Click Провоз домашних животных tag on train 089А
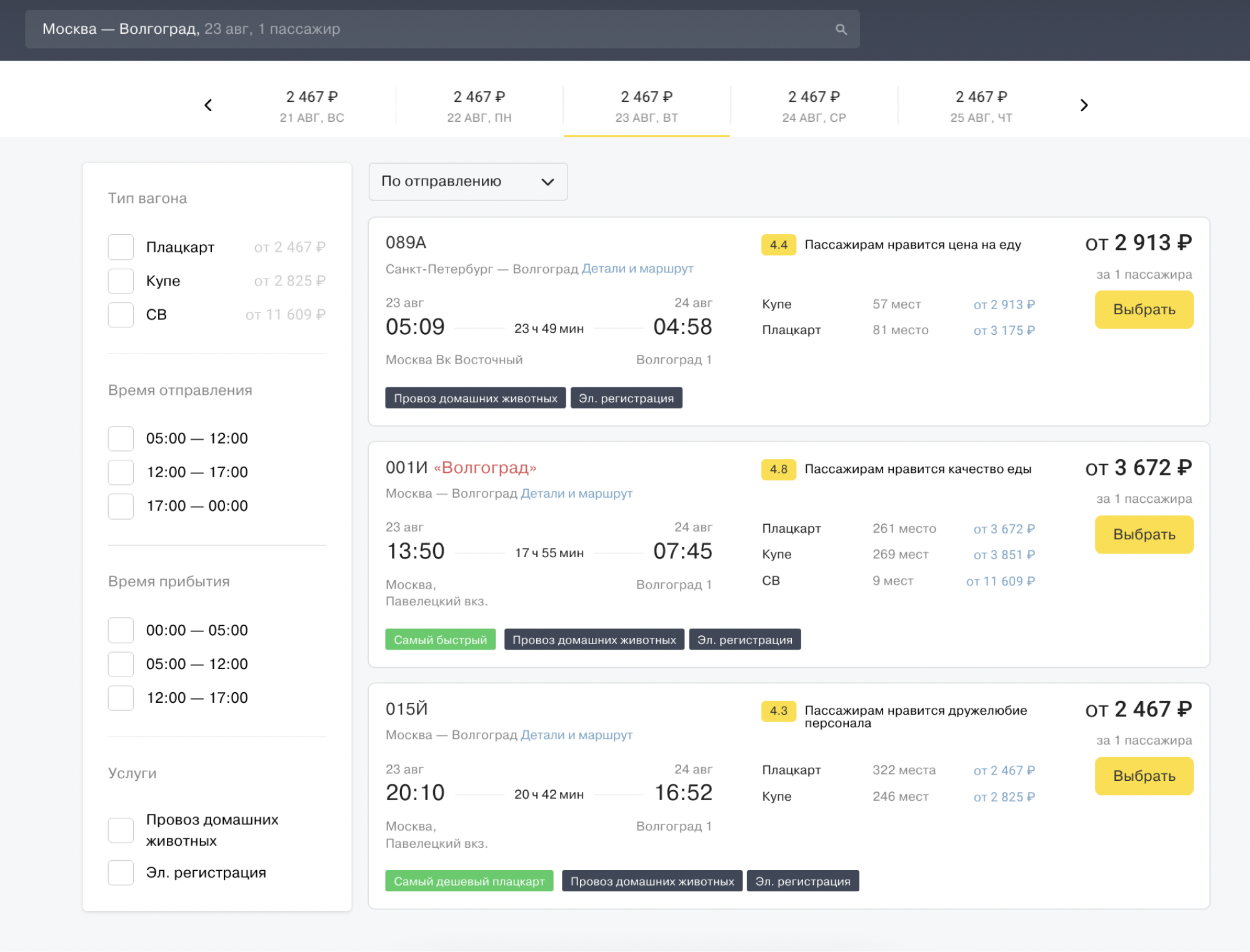Viewport: 1250px width, 952px height. (475, 398)
